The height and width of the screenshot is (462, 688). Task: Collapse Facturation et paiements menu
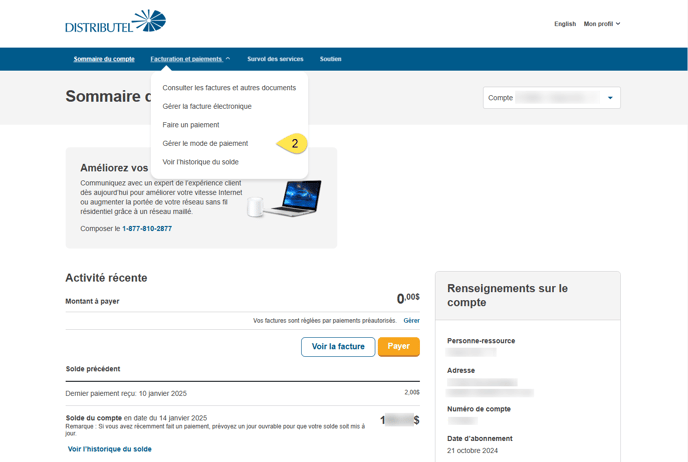pos(190,59)
